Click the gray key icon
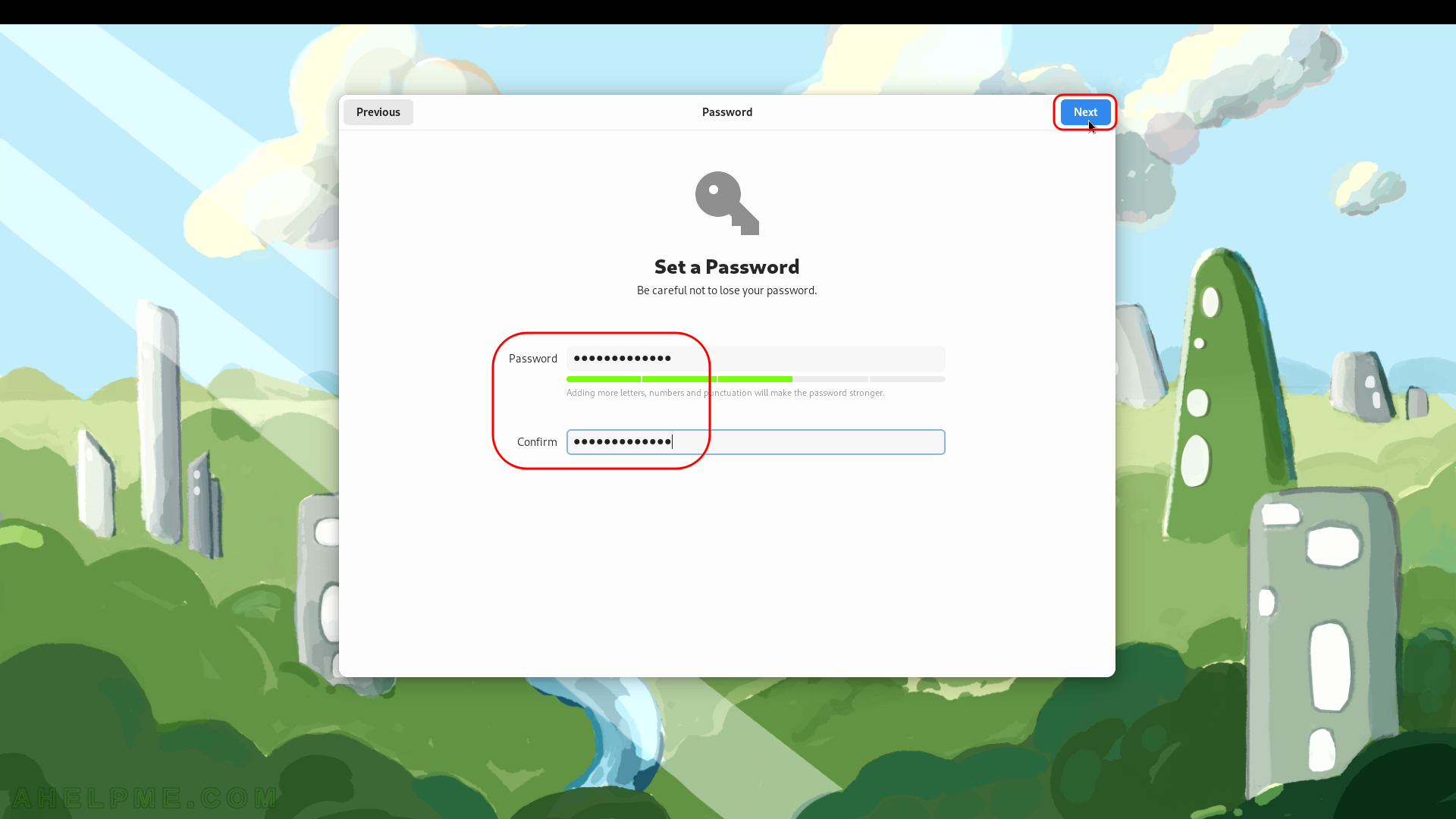The width and height of the screenshot is (1456, 819). click(726, 203)
